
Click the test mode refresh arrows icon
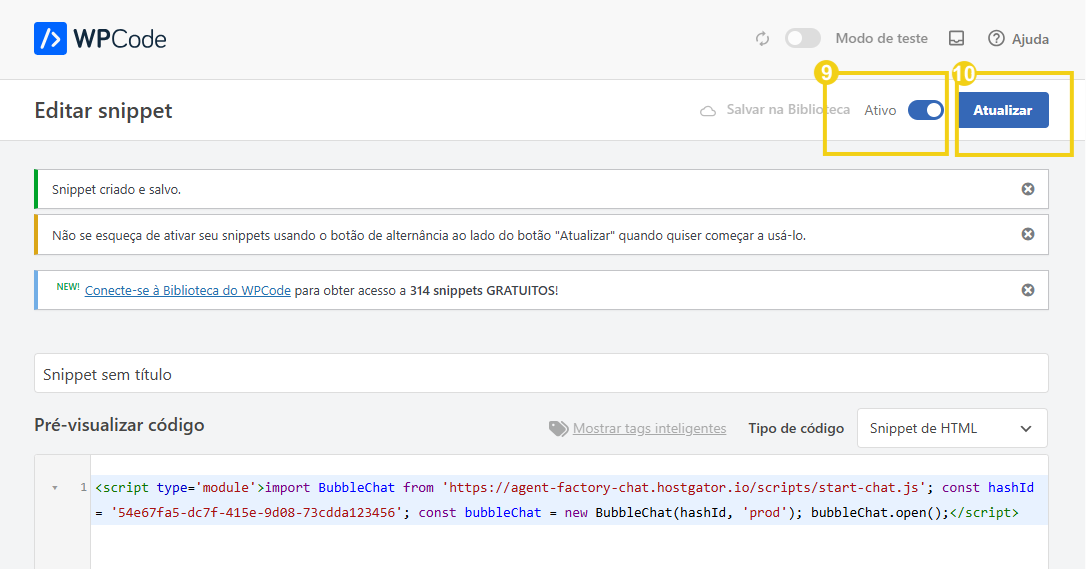(x=763, y=39)
